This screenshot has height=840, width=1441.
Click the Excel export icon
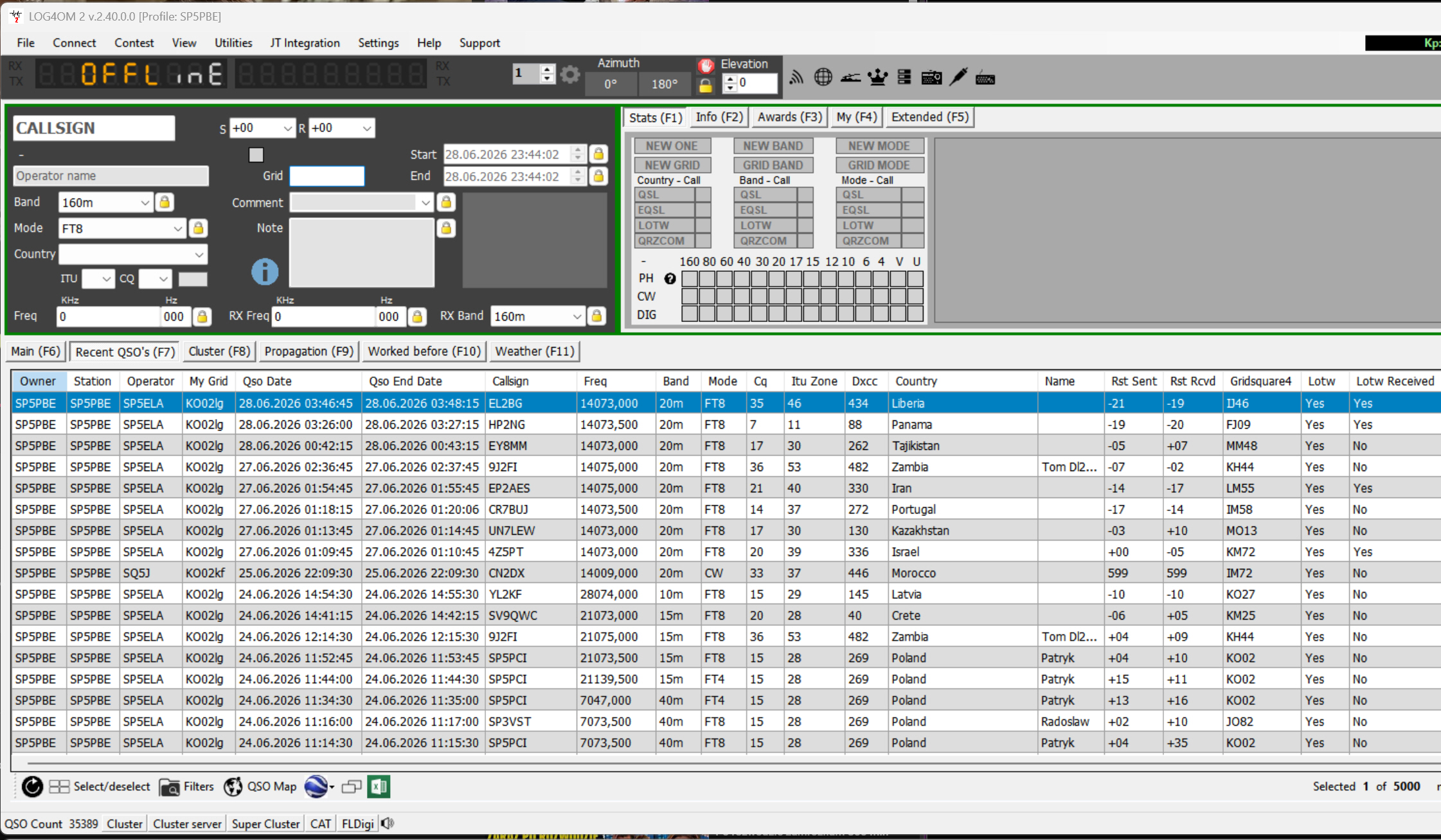[379, 787]
